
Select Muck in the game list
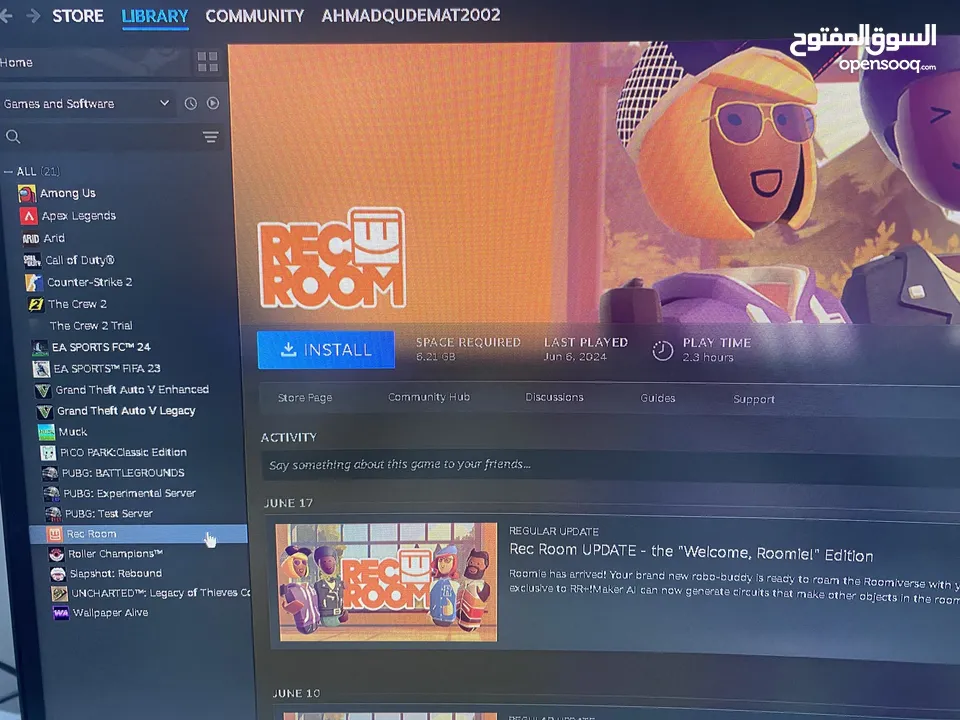click(73, 432)
